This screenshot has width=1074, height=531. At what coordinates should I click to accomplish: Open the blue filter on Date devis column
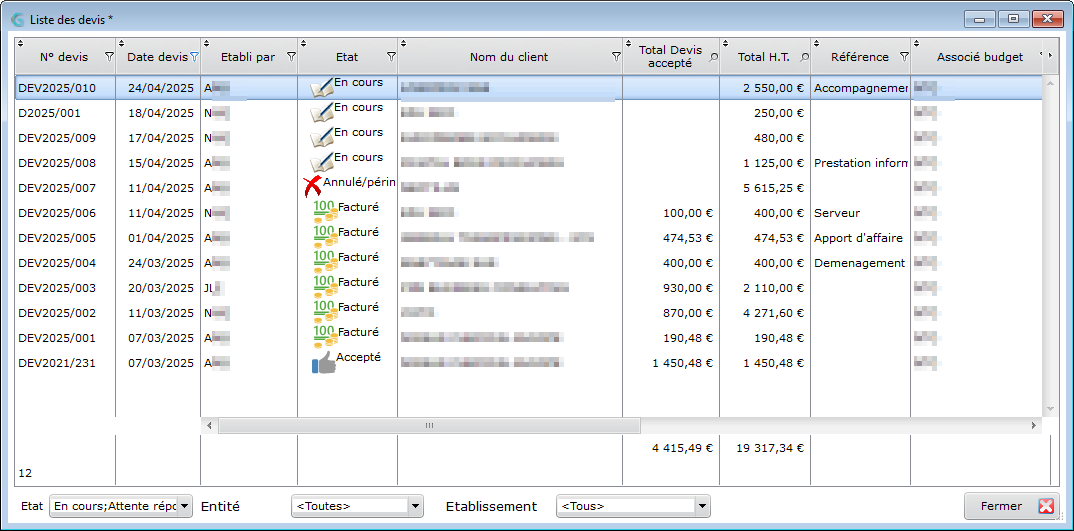click(x=194, y=58)
